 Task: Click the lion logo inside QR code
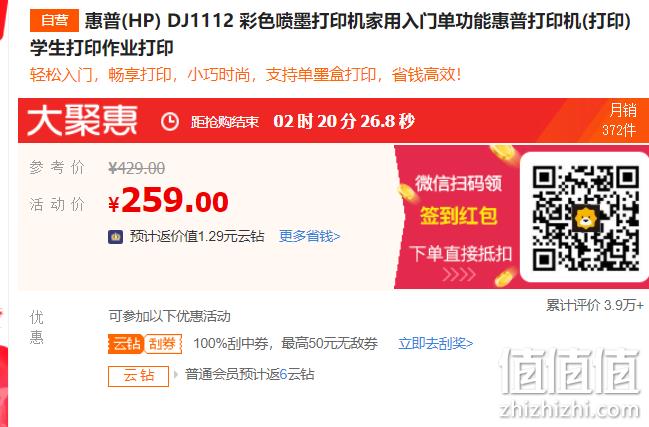585,218
